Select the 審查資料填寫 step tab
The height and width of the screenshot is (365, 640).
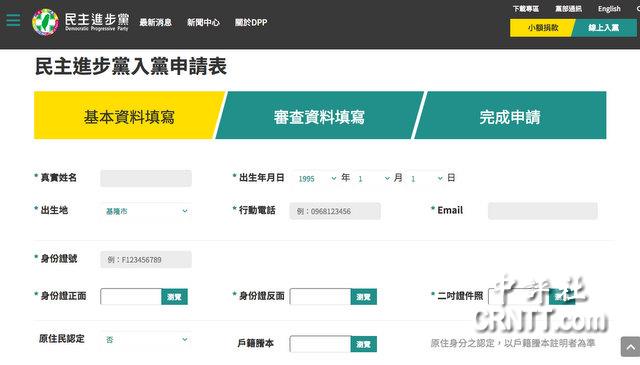320,116
